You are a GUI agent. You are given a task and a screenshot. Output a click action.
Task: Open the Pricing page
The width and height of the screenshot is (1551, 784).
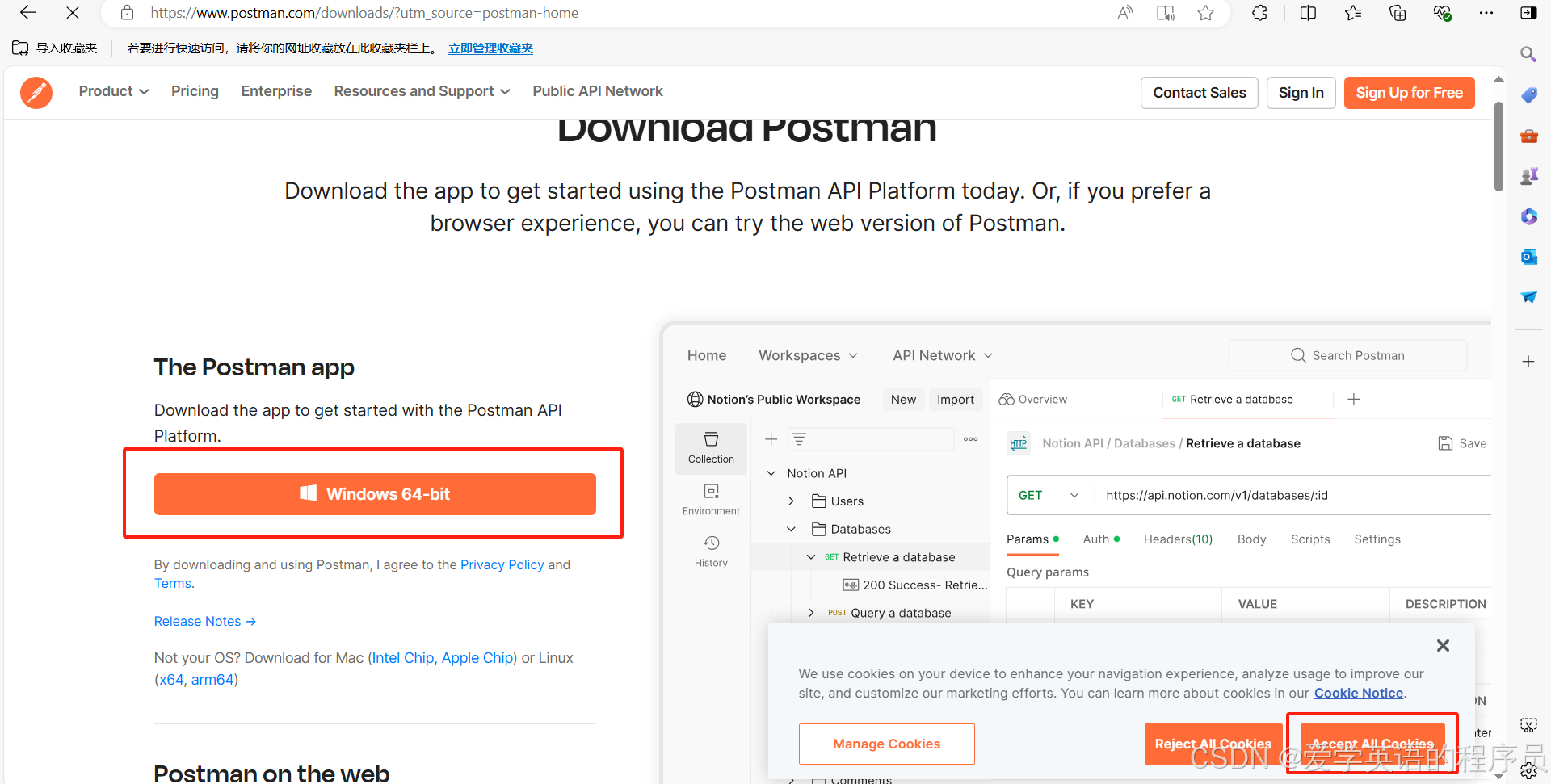[195, 91]
